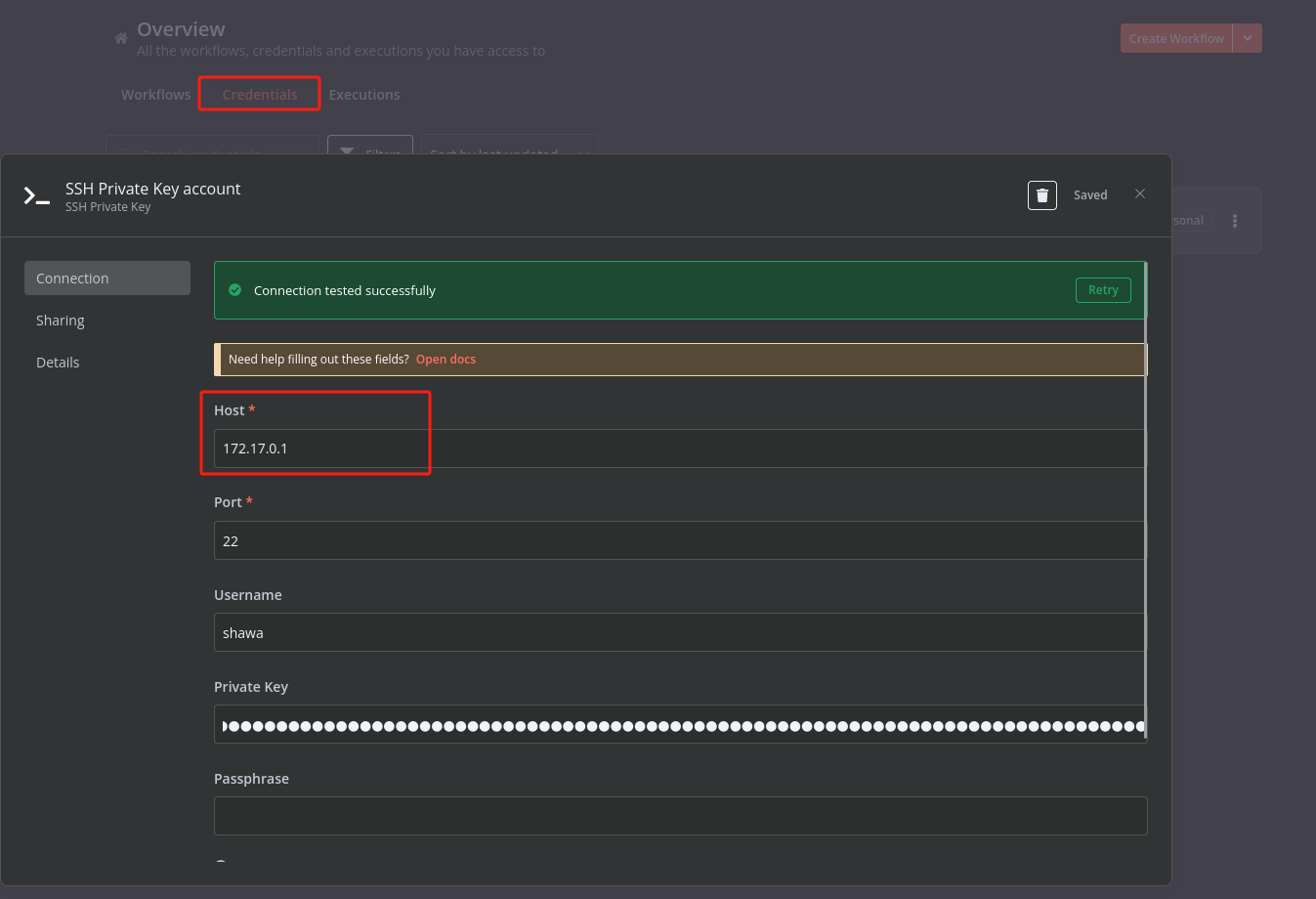Switch to the Workflows tab
The width and height of the screenshot is (1316, 899).
tap(156, 95)
